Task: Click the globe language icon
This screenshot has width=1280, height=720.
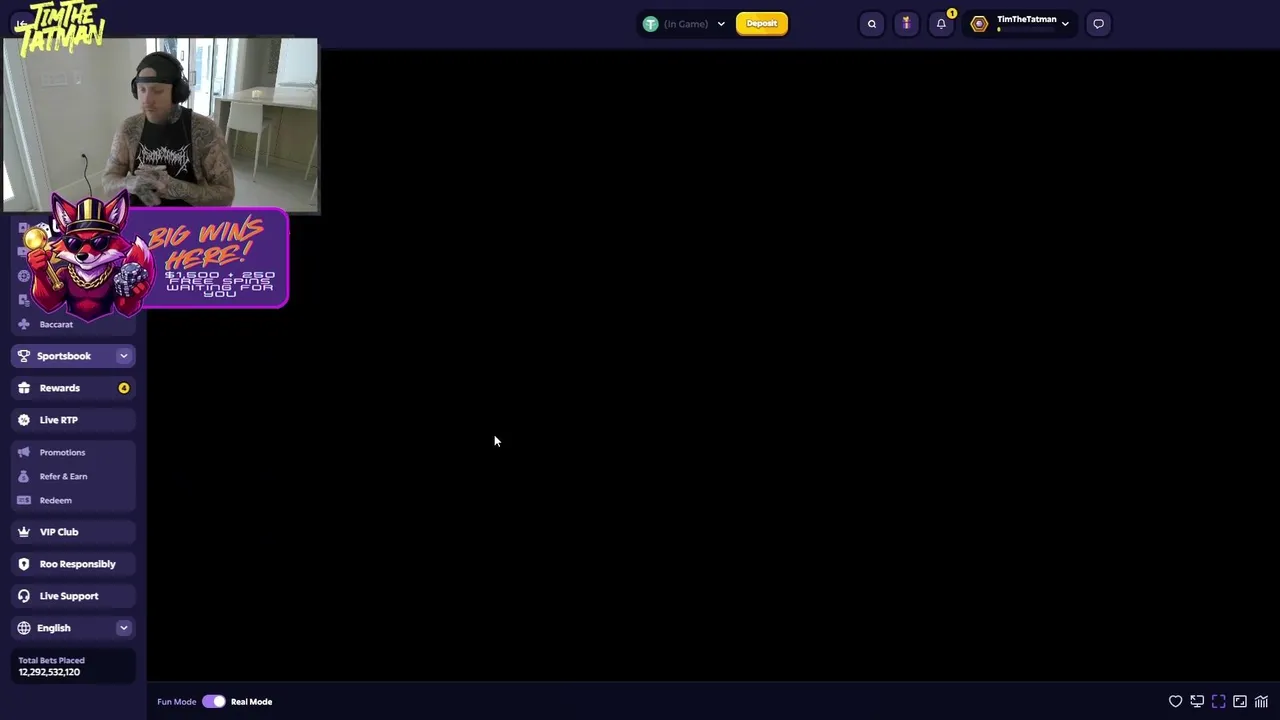Action: tap(24, 628)
